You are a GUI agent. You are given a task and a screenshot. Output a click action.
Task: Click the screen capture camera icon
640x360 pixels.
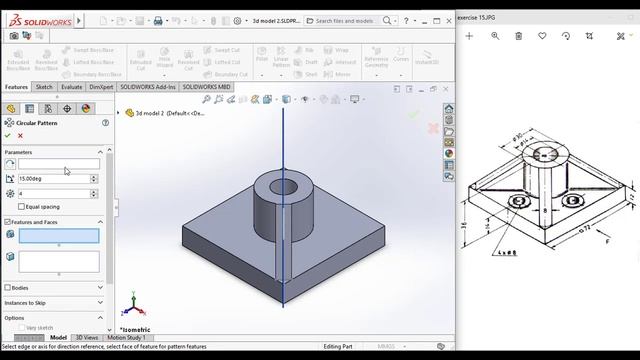pyautogui.click(x=14, y=36)
